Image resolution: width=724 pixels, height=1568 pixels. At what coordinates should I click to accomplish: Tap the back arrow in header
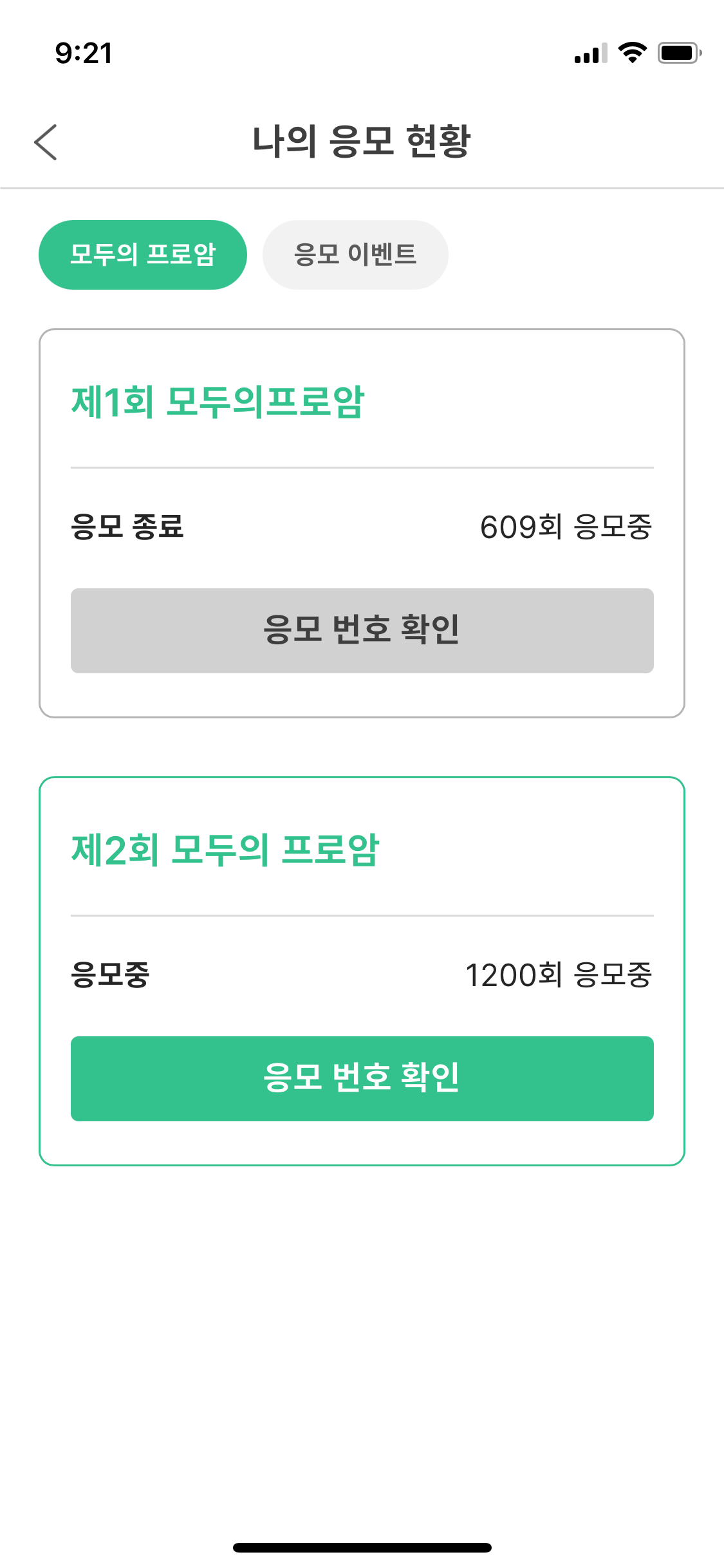[46, 142]
